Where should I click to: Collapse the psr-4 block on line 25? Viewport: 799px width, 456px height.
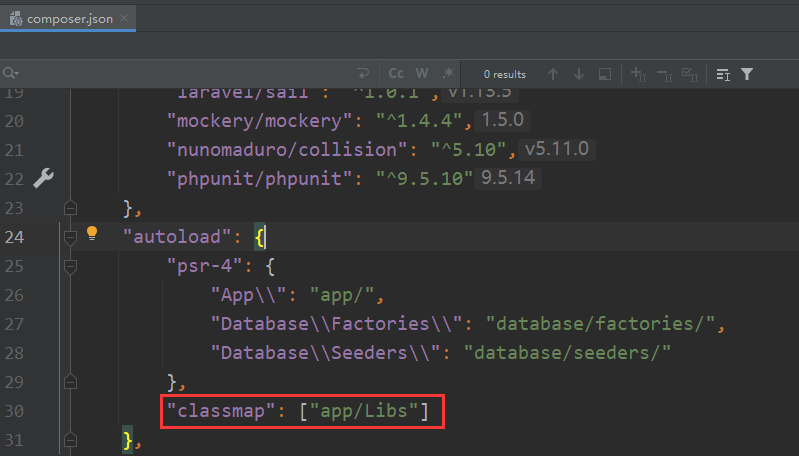click(70, 266)
